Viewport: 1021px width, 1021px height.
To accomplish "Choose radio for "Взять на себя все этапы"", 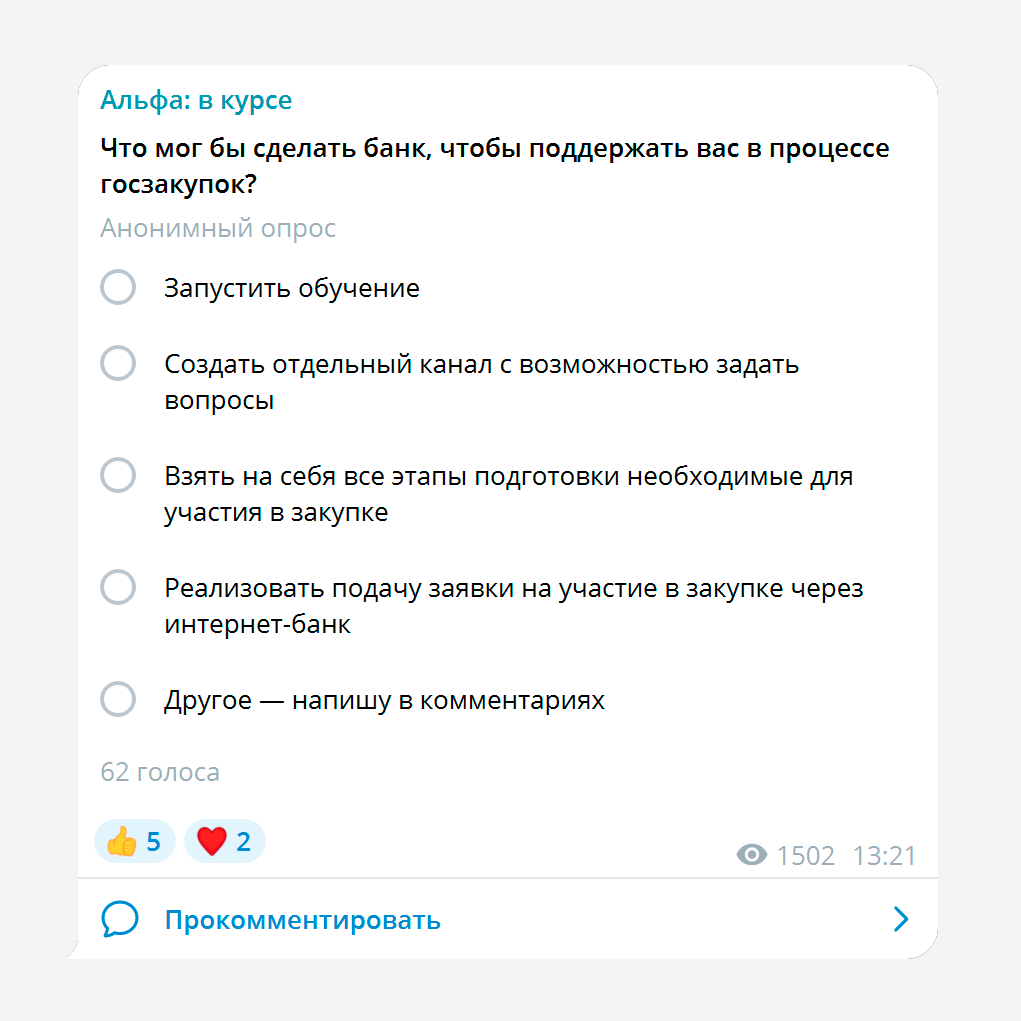I will (x=118, y=475).
